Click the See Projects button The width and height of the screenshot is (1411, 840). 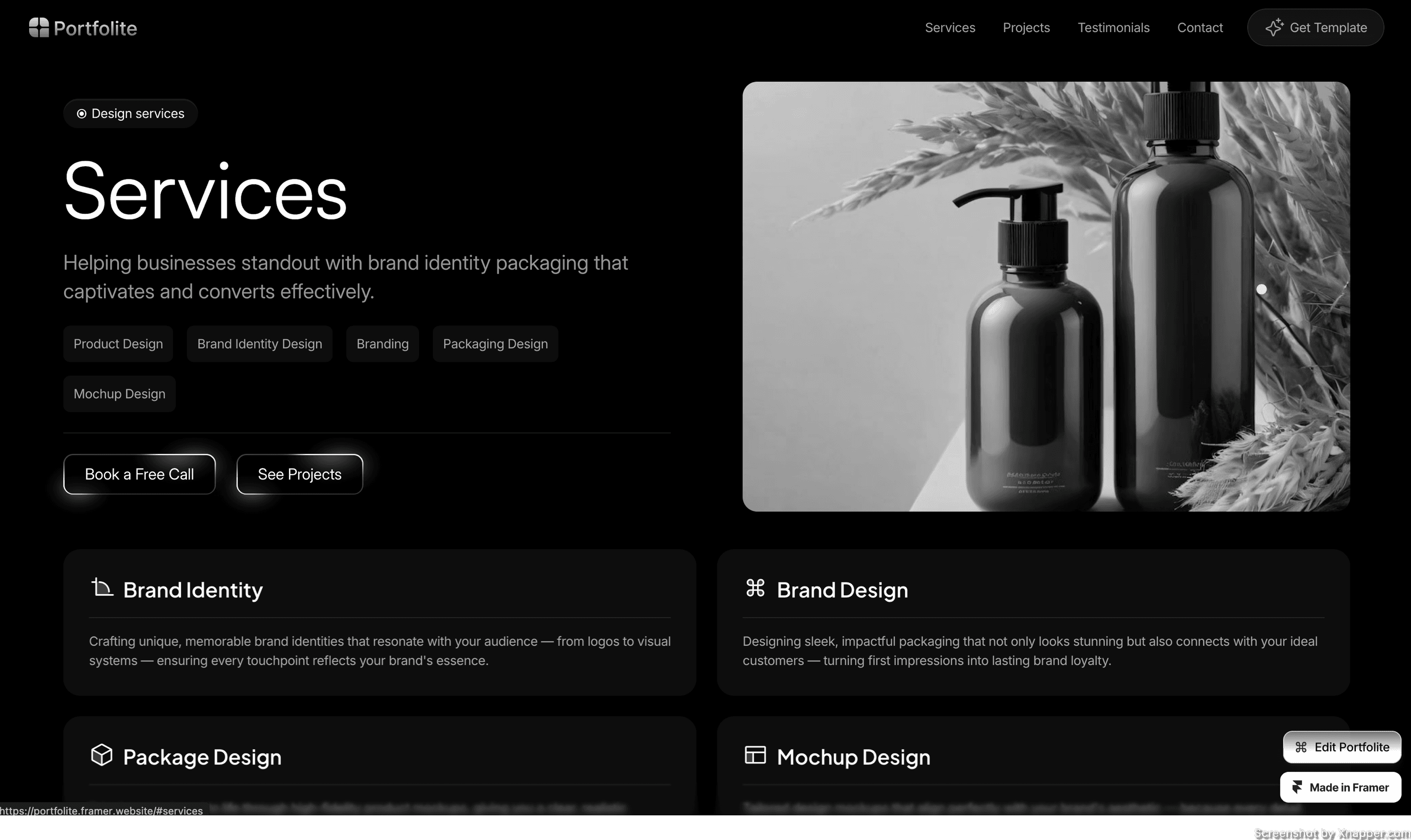pyautogui.click(x=299, y=474)
